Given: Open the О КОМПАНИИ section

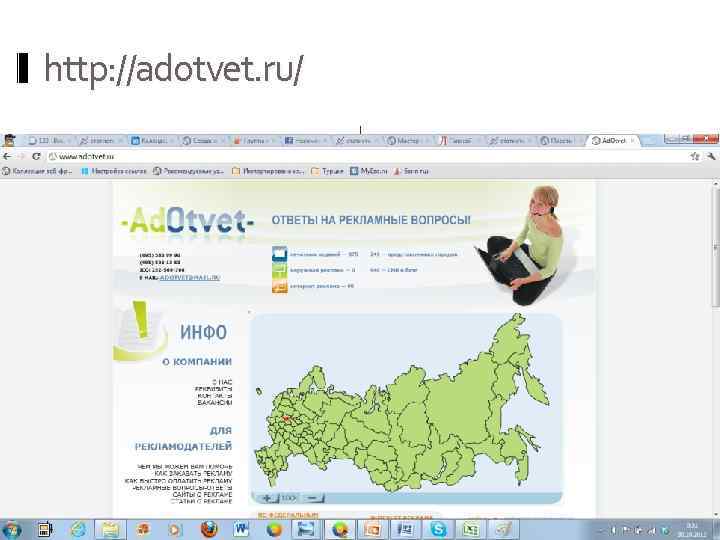Looking at the screenshot, I should (x=197, y=362).
